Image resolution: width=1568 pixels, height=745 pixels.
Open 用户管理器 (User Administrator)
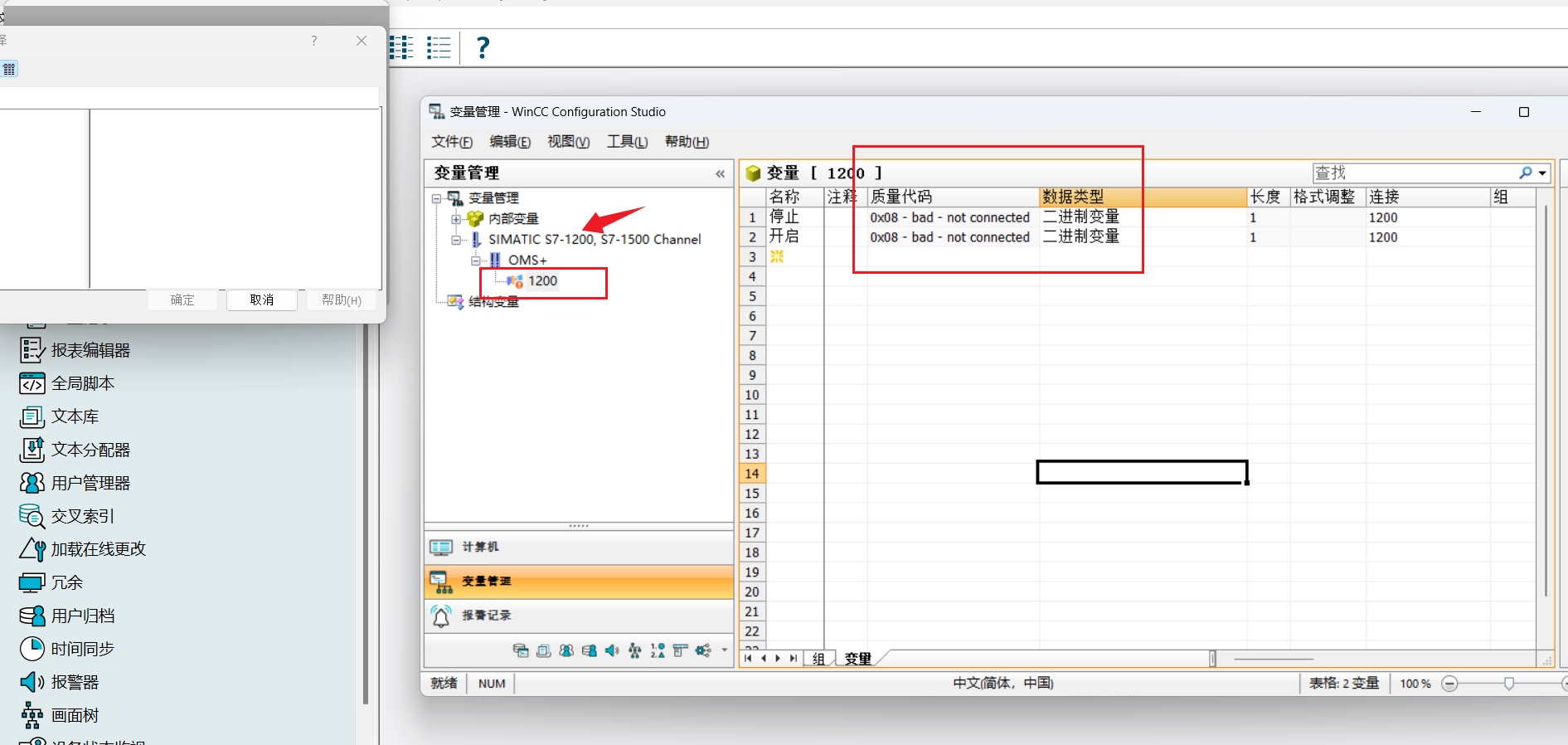[90, 483]
